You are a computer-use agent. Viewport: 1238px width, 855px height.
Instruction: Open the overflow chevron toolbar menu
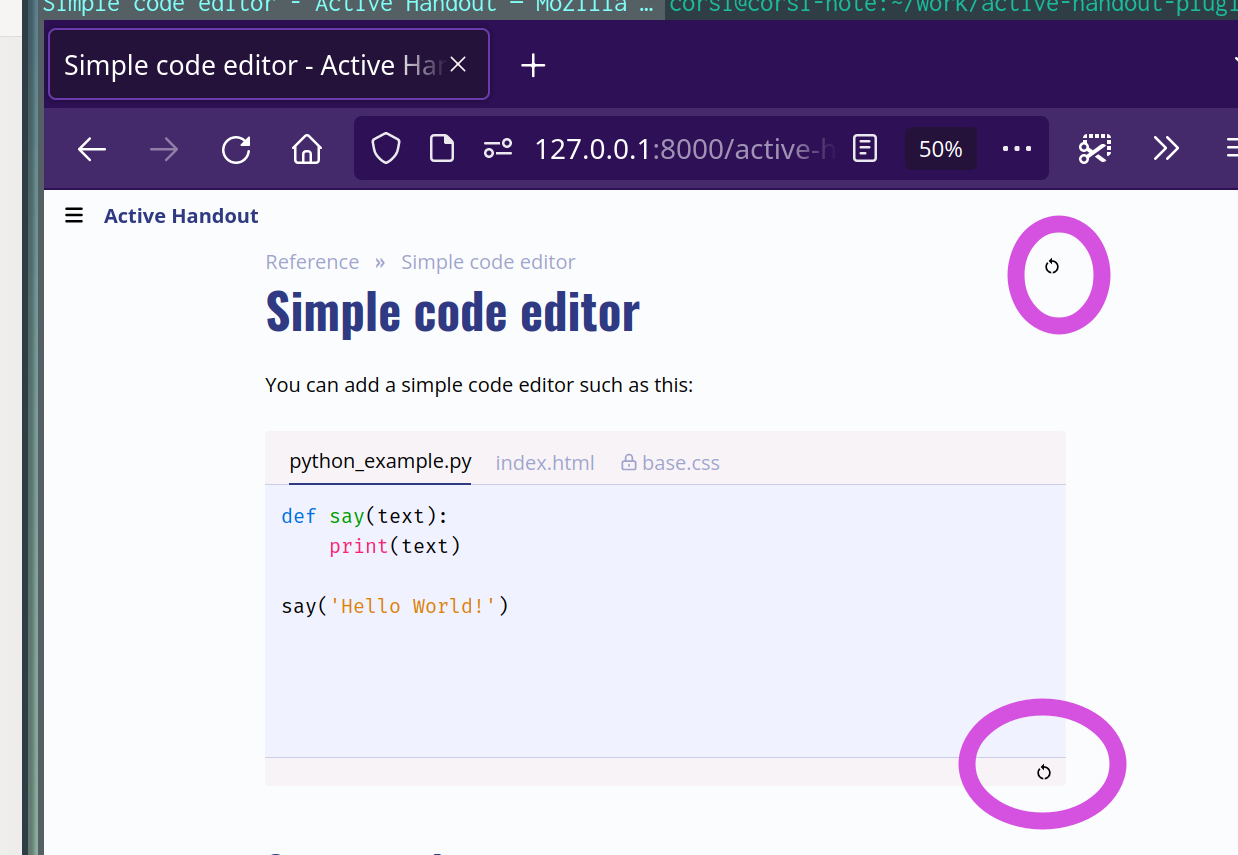click(1165, 148)
